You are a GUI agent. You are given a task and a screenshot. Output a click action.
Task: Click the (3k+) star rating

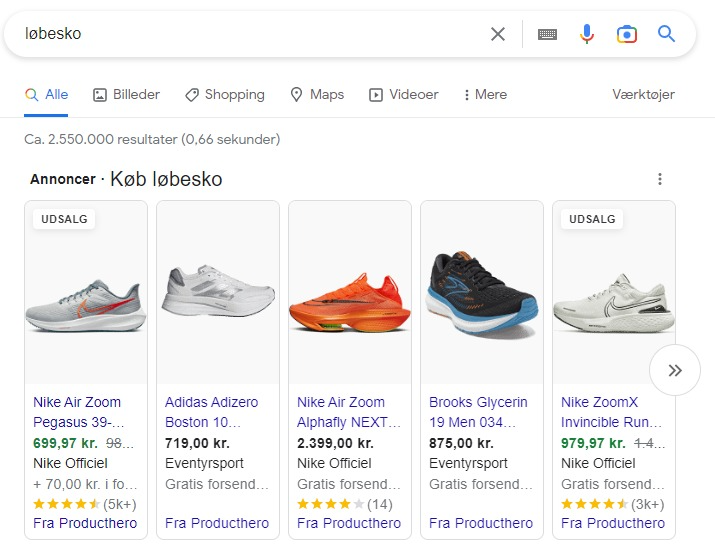[x=612, y=504]
